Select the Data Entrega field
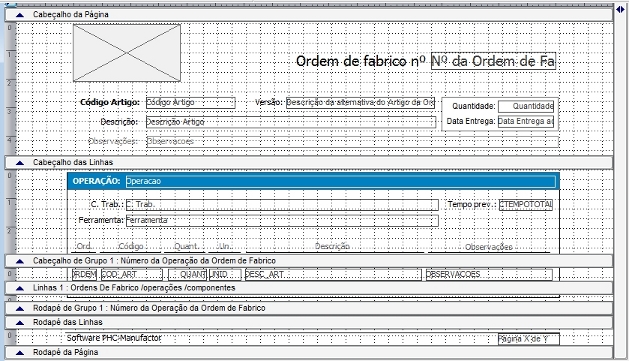629x361 pixels. (526, 121)
